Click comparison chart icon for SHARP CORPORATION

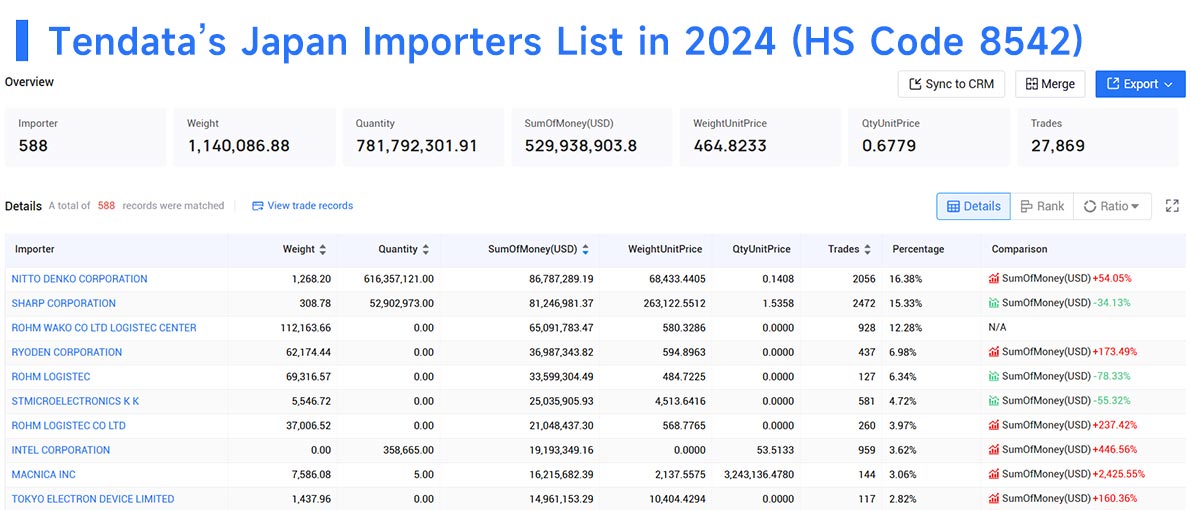click(x=993, y=303)
